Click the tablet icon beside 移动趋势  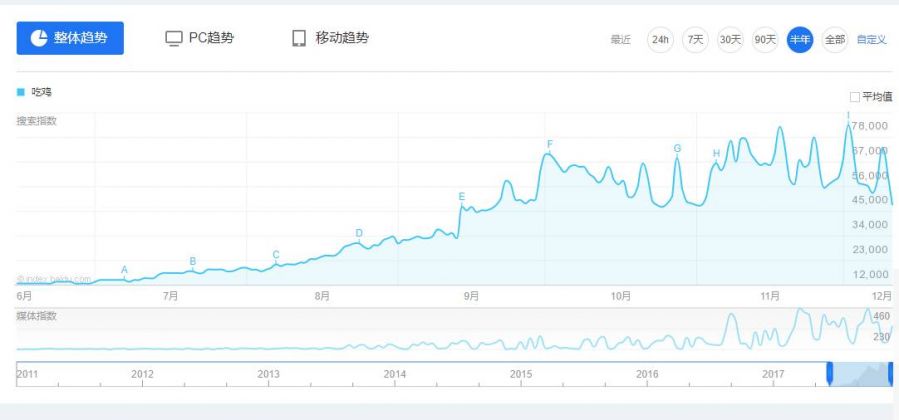click(299, 38)
